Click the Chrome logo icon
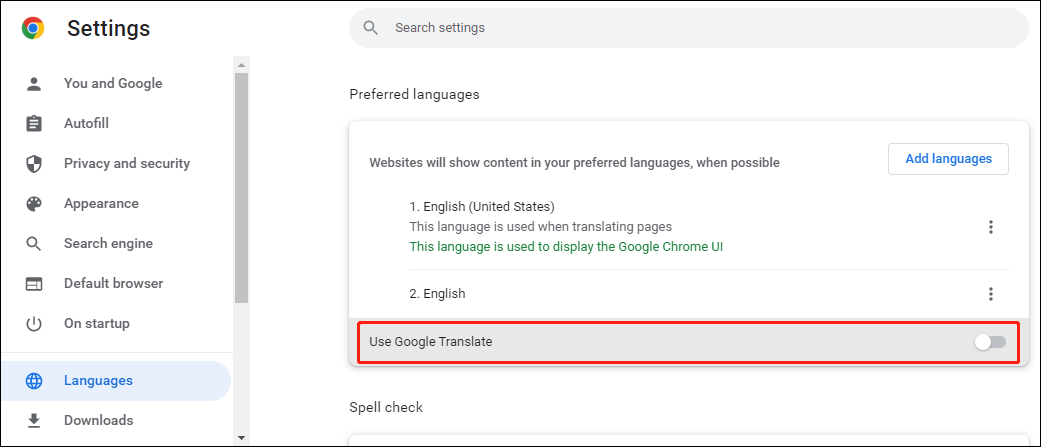 (33, 29)
